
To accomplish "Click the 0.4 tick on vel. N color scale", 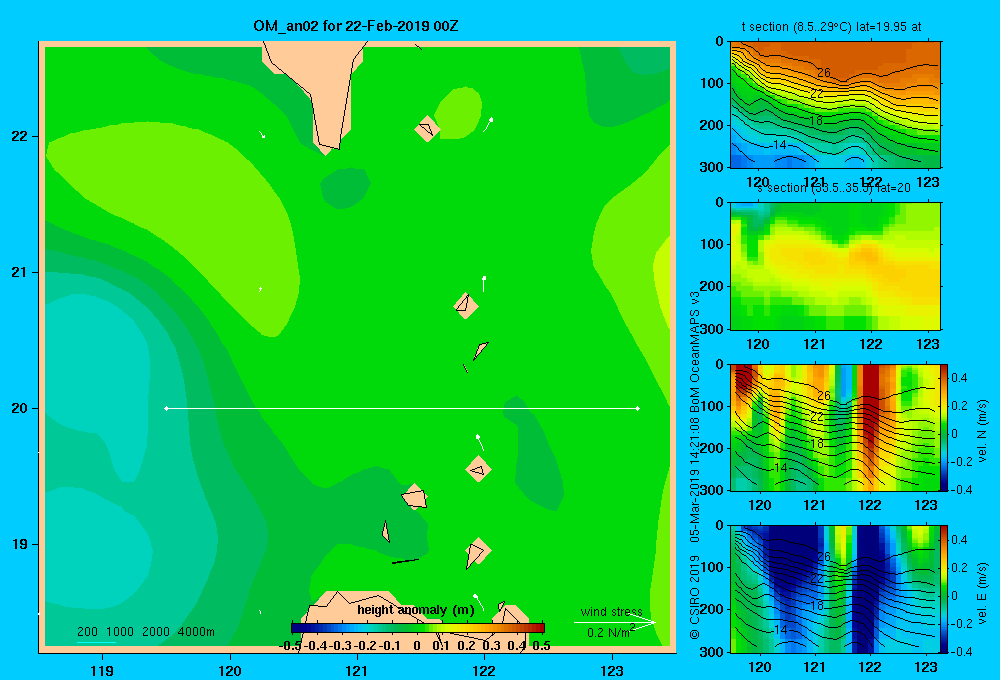I will point(959,378).
